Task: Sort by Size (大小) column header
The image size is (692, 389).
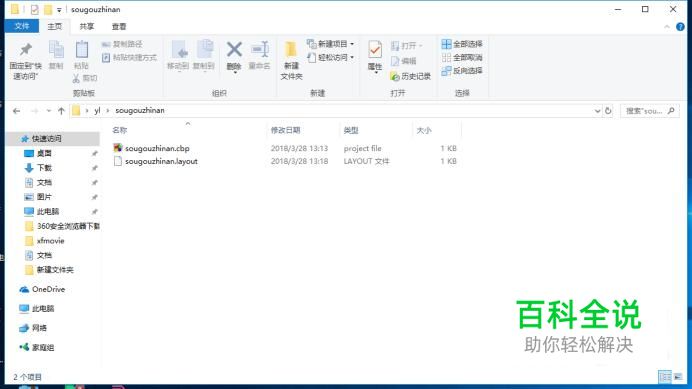Action: click(x=424, y=130)
